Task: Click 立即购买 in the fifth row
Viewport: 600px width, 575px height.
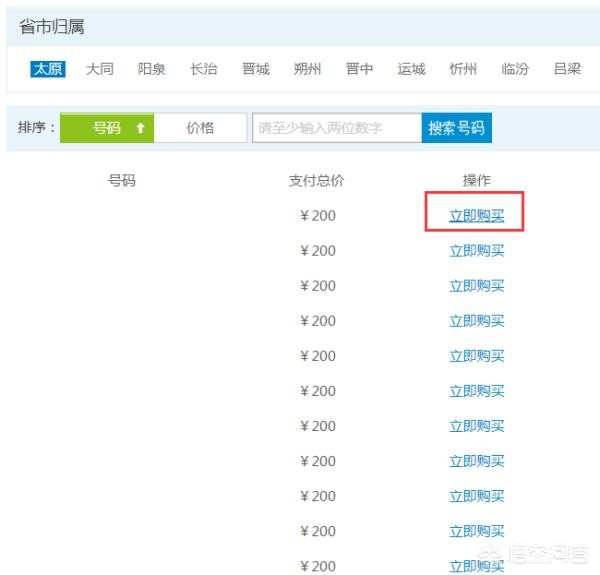Action: pyautogui.click(x=476, y=356)
